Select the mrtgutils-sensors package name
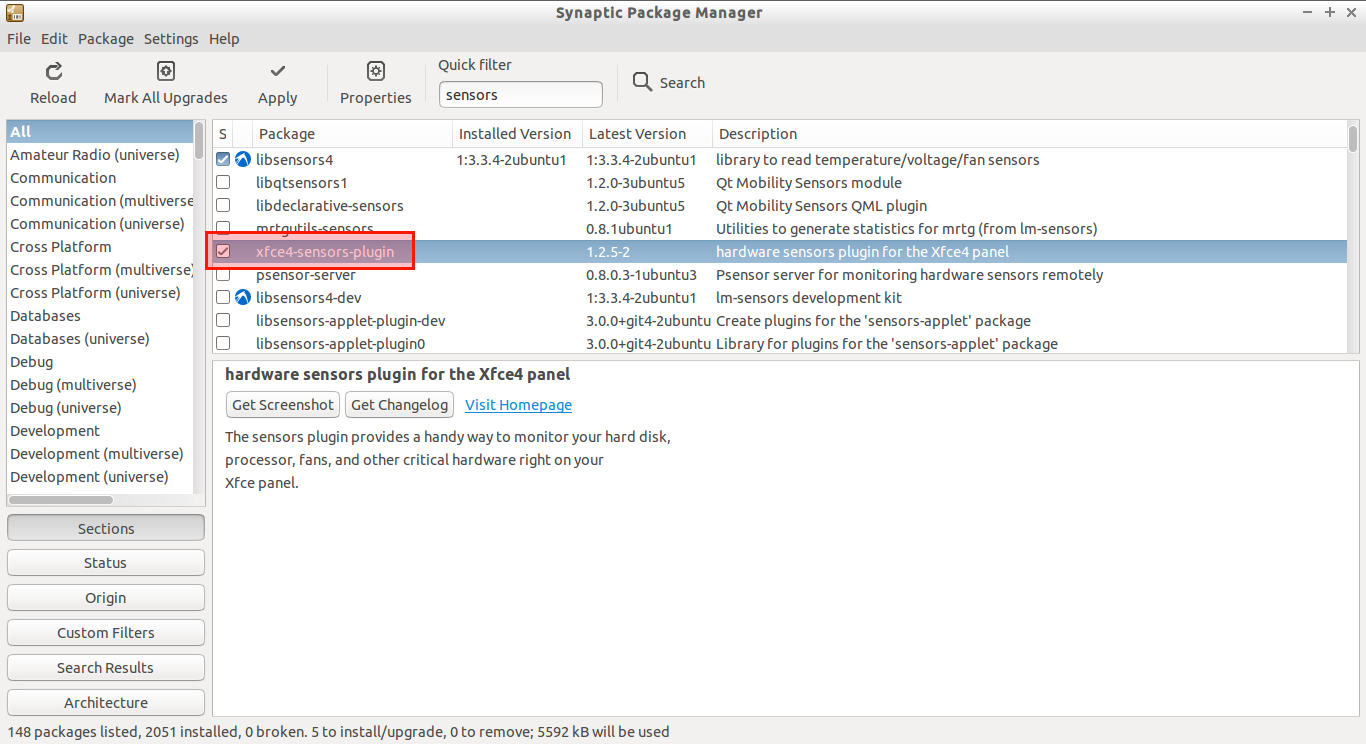 [x=315, y=229]
